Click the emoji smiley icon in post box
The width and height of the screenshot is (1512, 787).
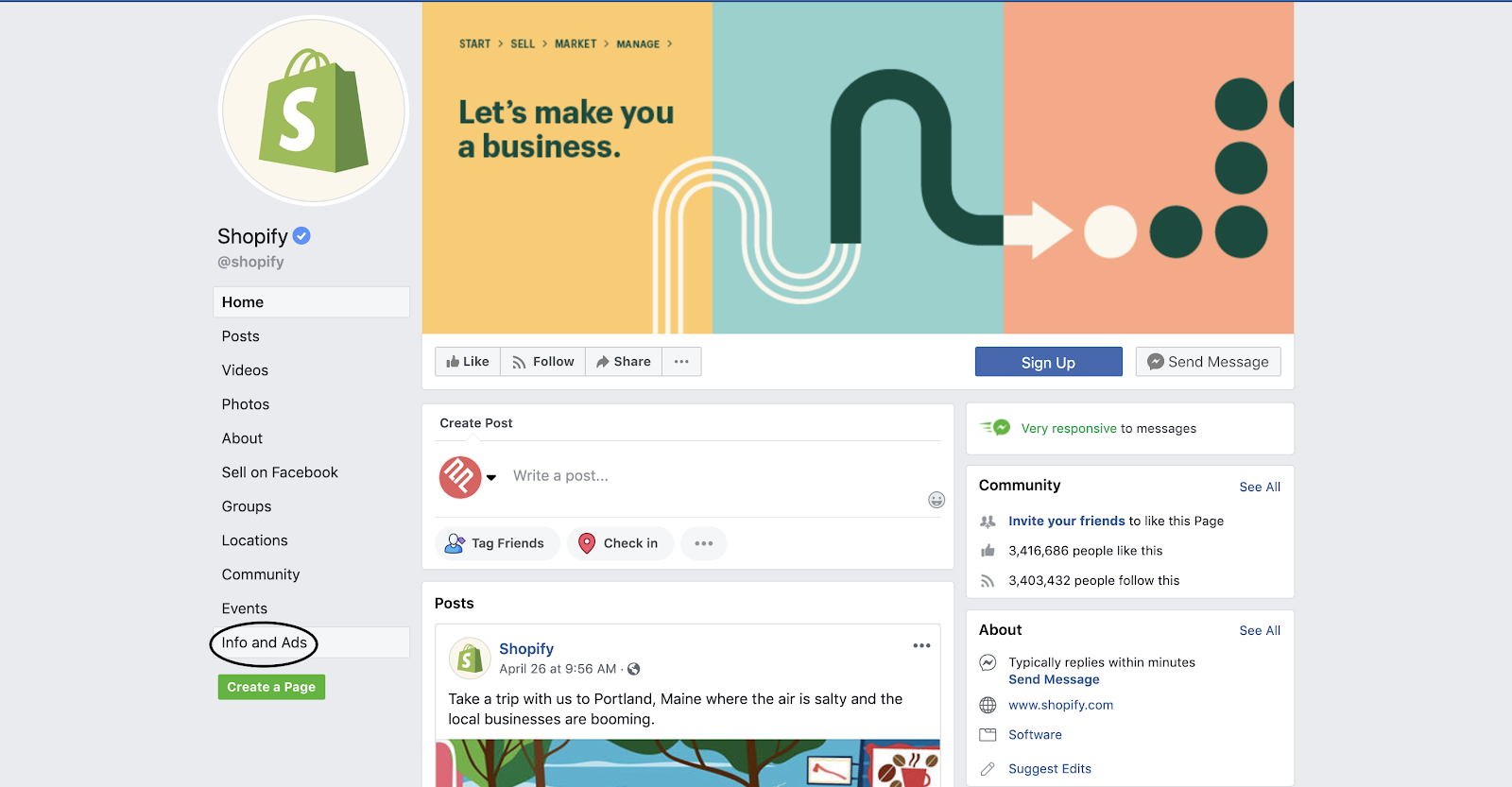pyautogui.click(x=936, y=500)
